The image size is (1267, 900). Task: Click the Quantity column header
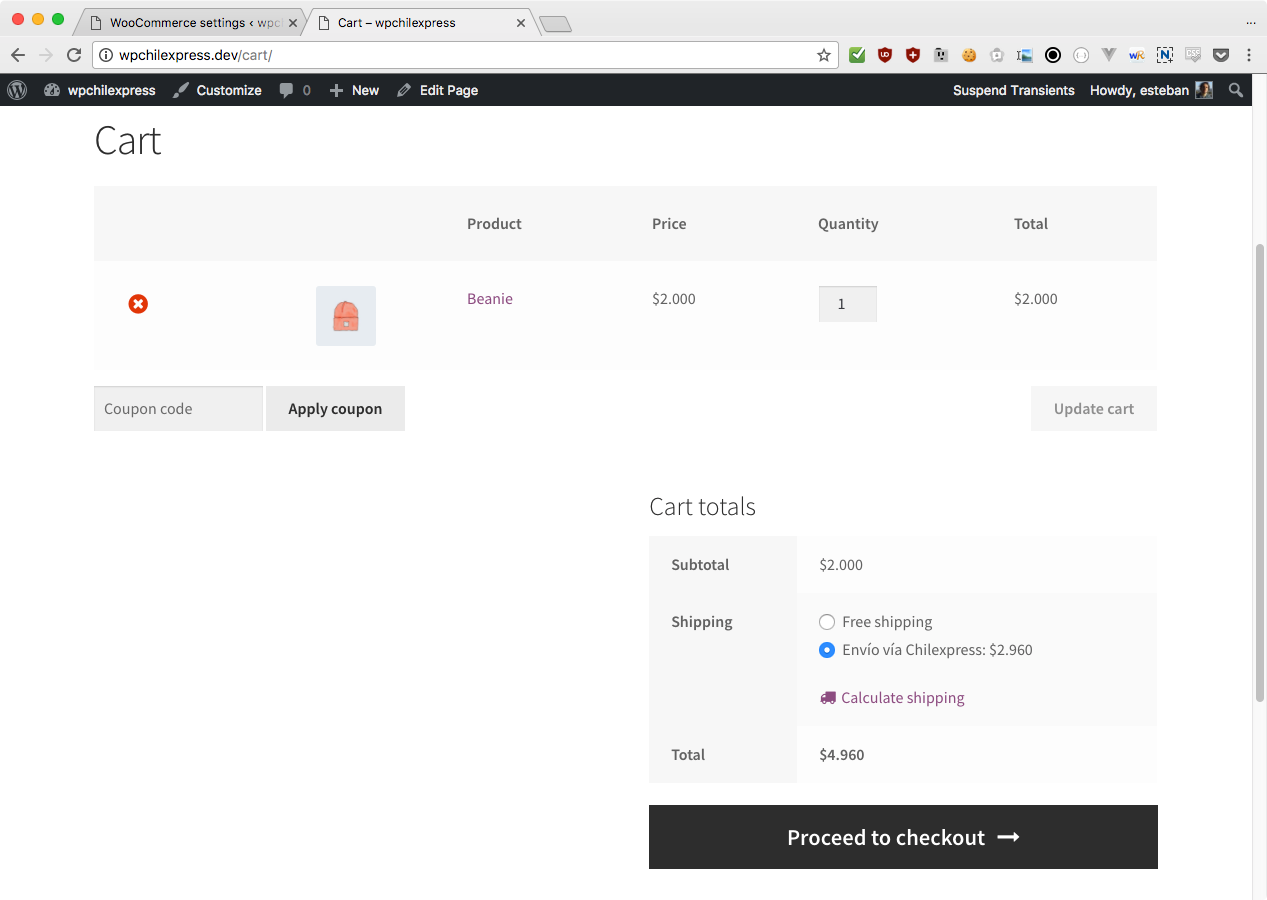click(848, 224)
